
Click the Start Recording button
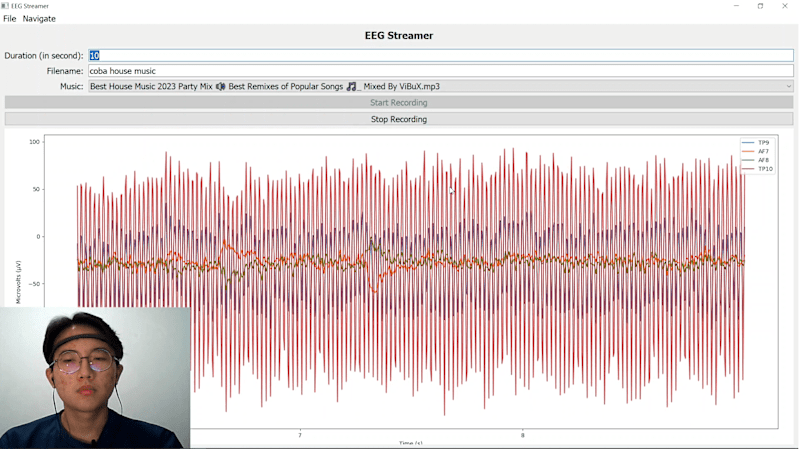(398, 103)
